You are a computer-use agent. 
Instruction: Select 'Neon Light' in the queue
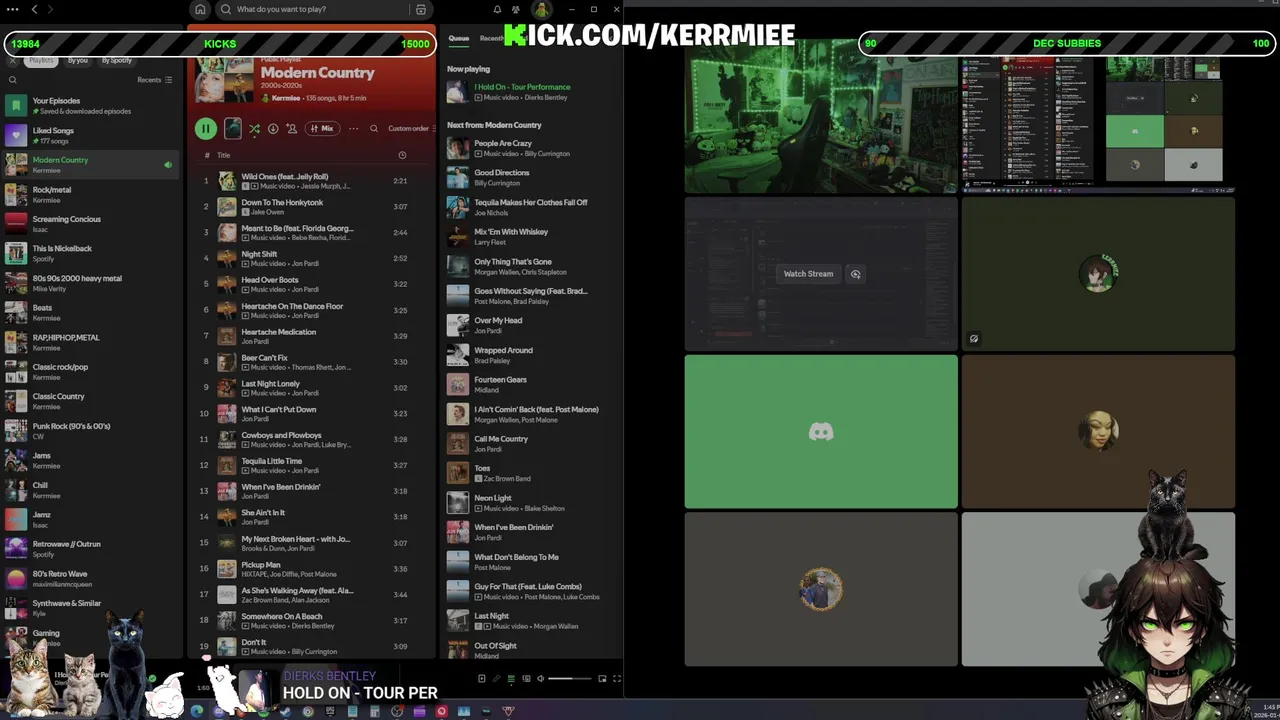coord(529,503)
